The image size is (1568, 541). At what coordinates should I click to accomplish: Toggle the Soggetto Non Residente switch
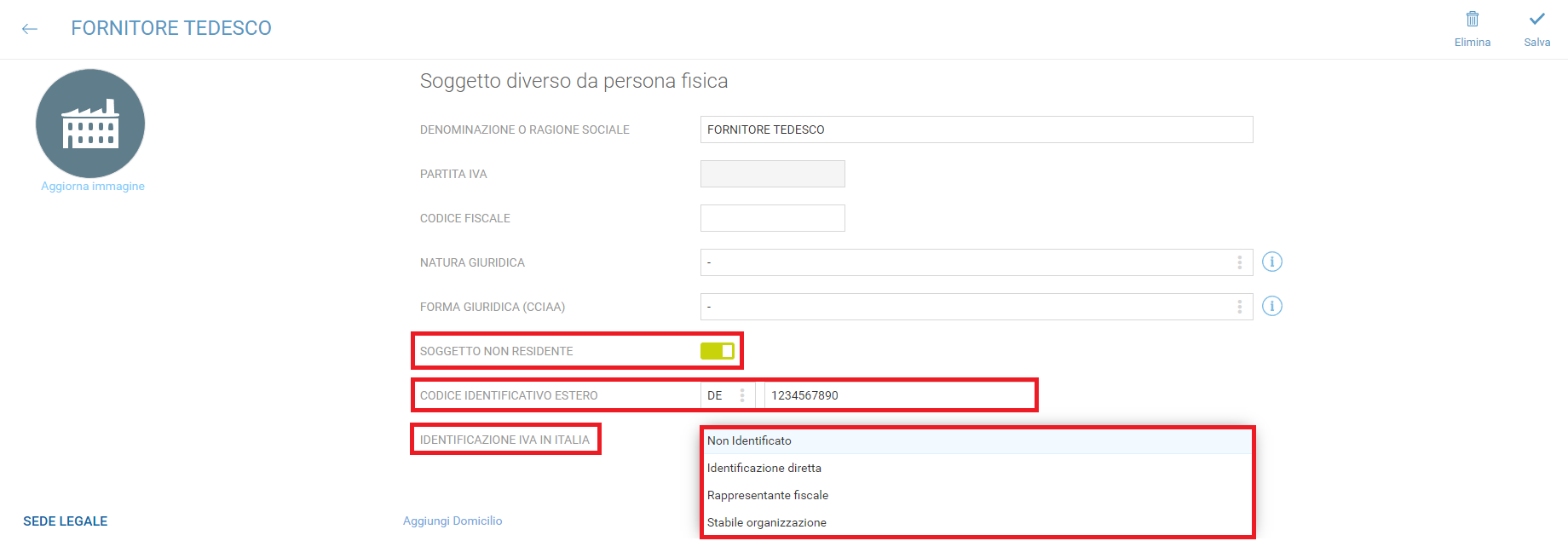tap(718, 351)
